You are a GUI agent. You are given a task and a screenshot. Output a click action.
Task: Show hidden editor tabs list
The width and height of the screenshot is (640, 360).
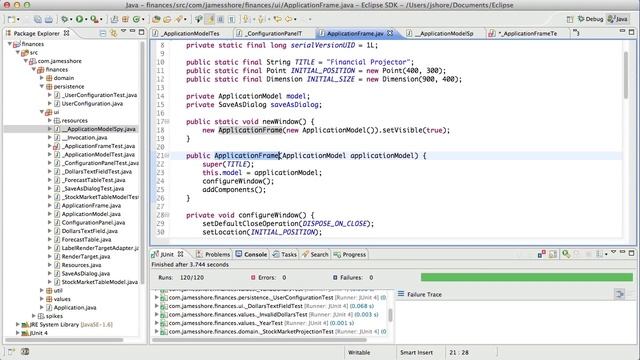[x=576, y=33]
